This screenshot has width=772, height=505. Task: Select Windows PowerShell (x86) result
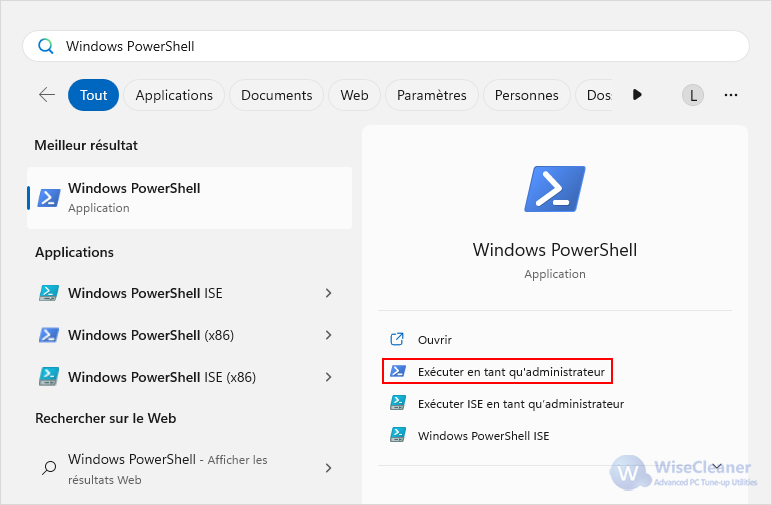click(190, 335)
